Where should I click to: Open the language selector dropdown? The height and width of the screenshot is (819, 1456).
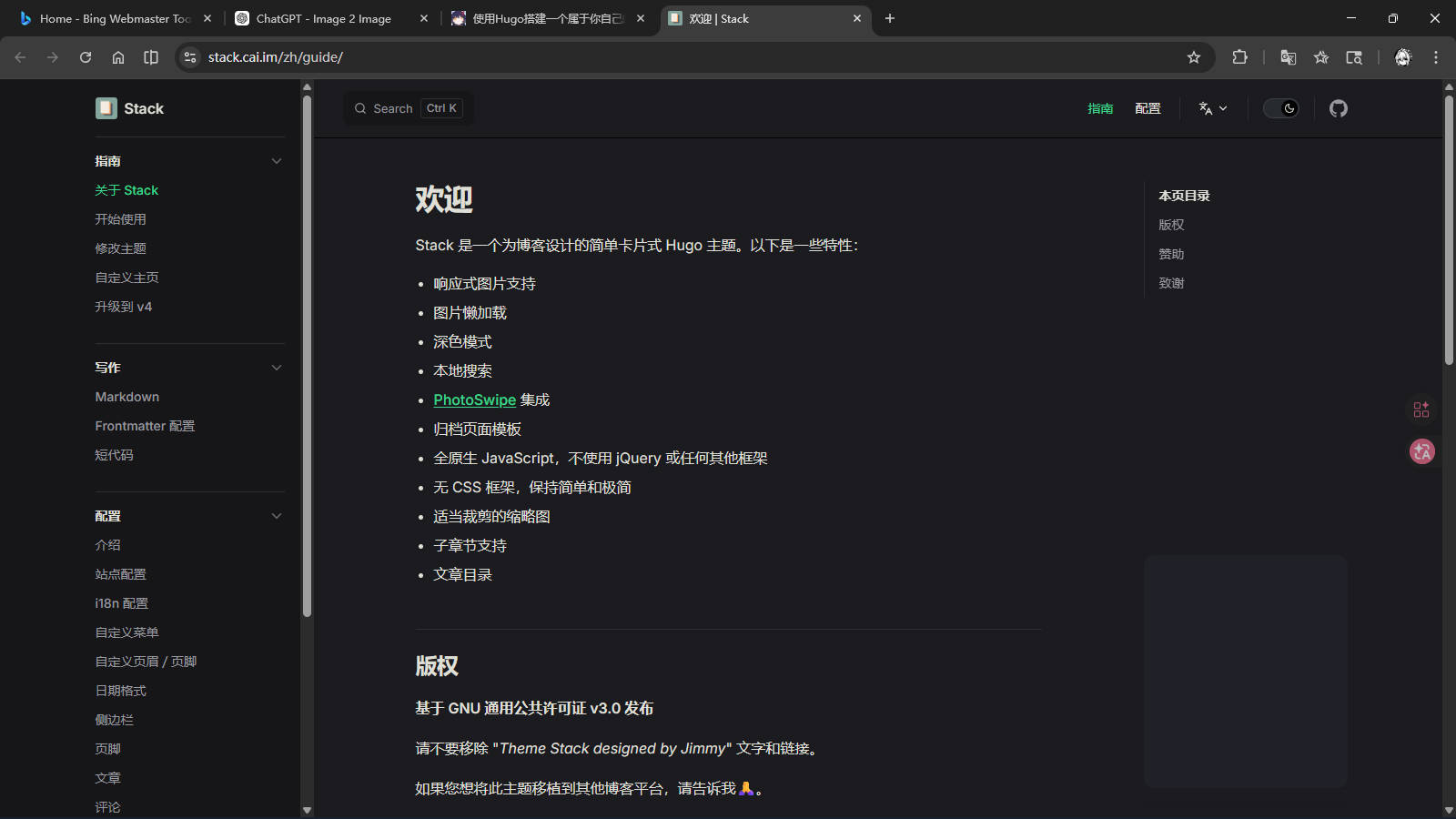coord(1213,108)
